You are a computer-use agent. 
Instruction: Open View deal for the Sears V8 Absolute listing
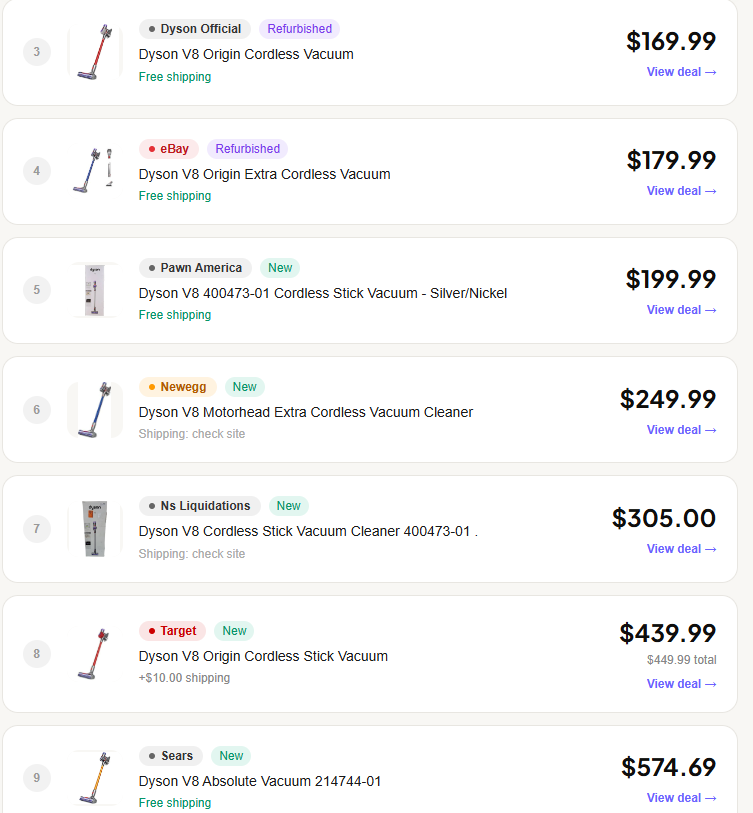pos(681,797)
